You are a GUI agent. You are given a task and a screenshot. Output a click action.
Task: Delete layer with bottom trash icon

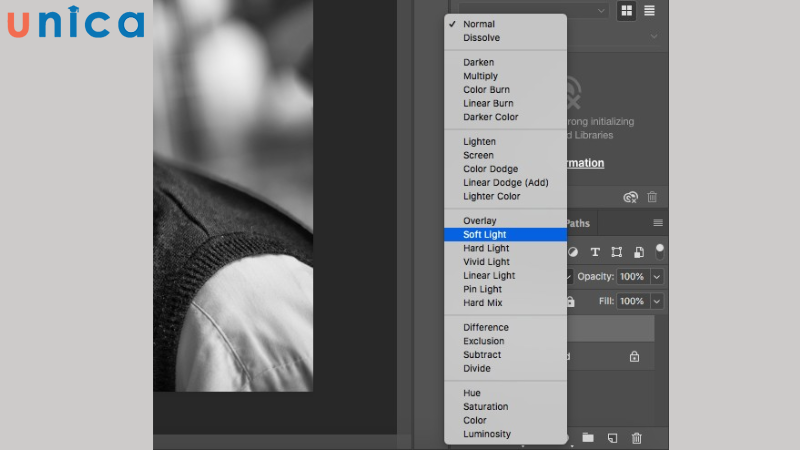637,438
